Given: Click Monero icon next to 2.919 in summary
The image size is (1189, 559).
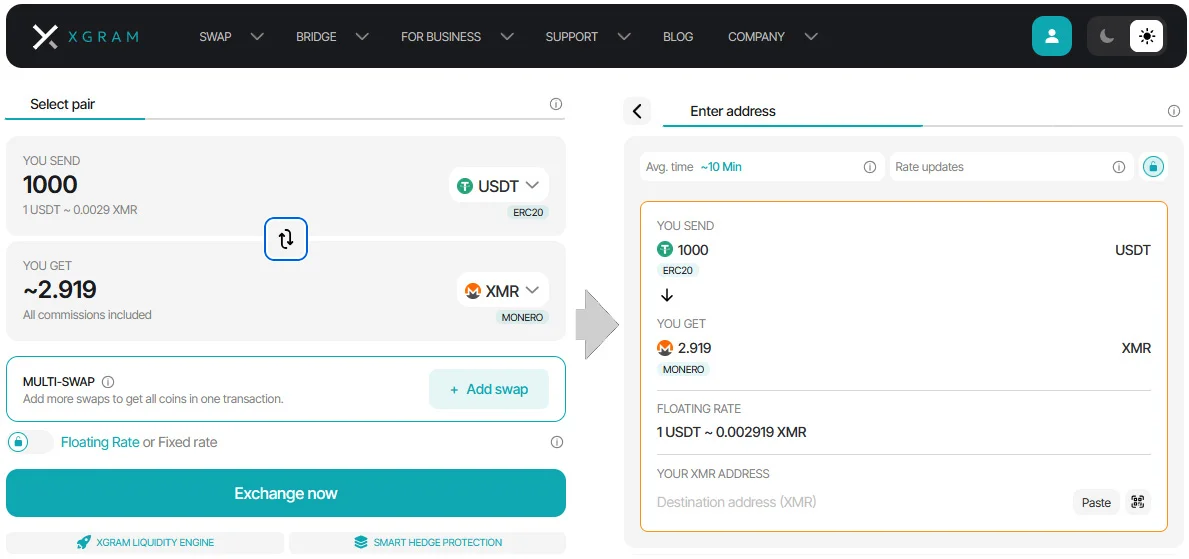Looking at the screenshot, I should (665, 348).
